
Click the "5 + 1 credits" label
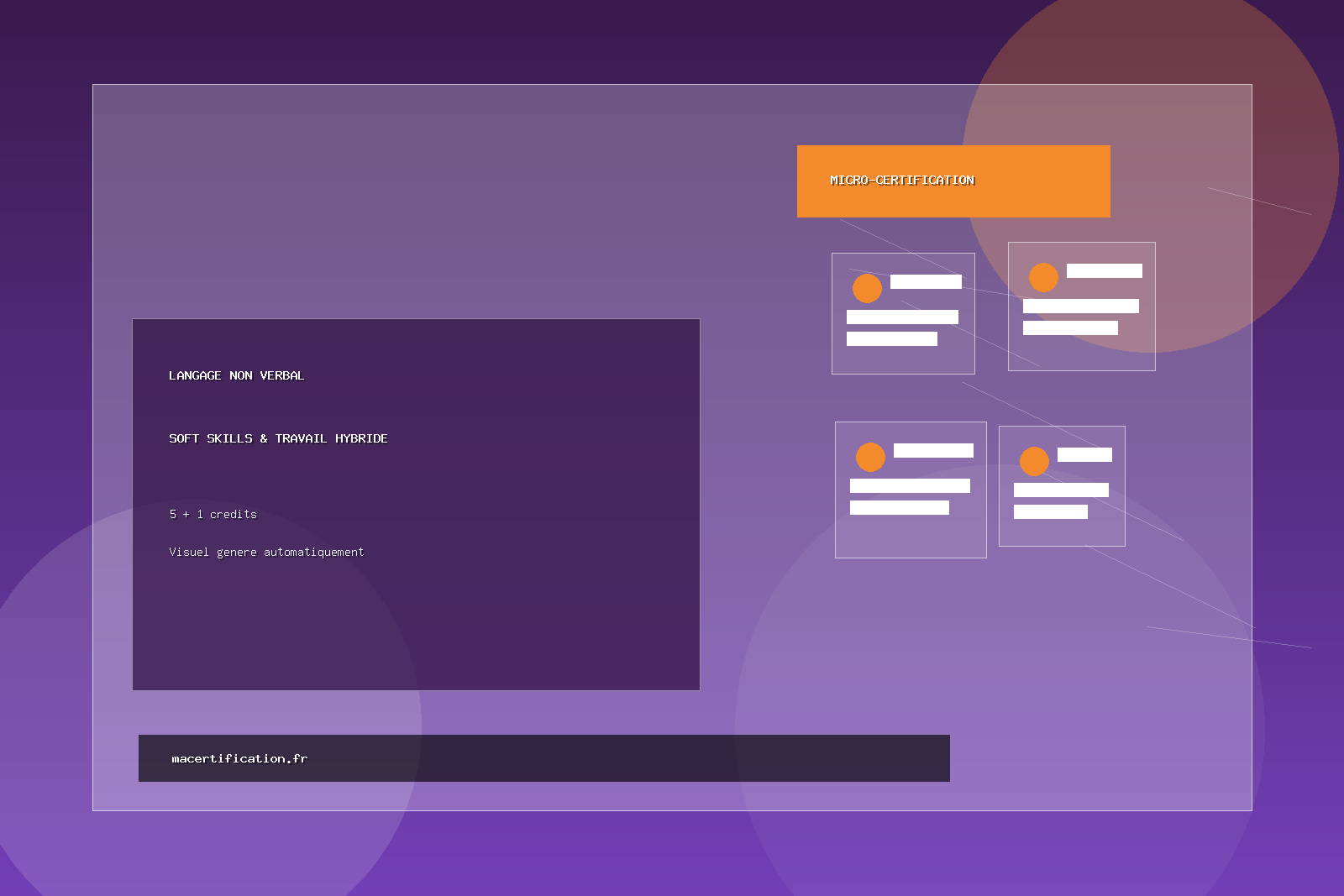pyautogui.click(x=213, y=514)
